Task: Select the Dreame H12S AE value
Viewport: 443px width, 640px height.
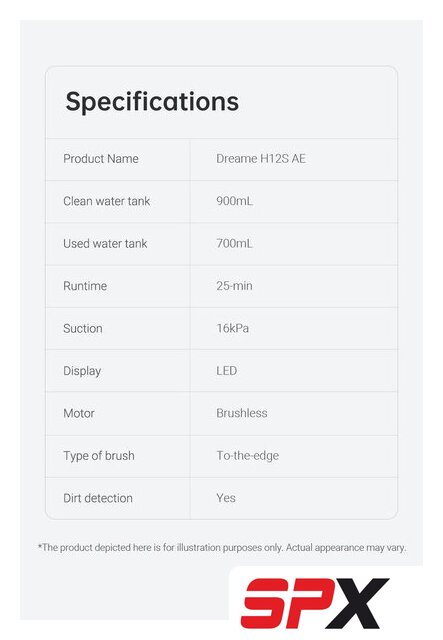Action: (x=261, y=158)
